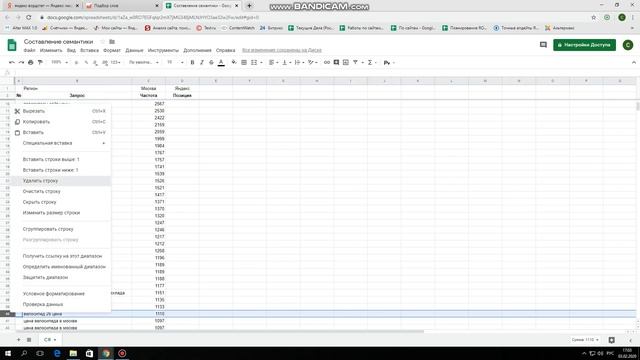Open the Merge cells dropdown
This screenshot has height=360, width=640.
pos(256,62)
